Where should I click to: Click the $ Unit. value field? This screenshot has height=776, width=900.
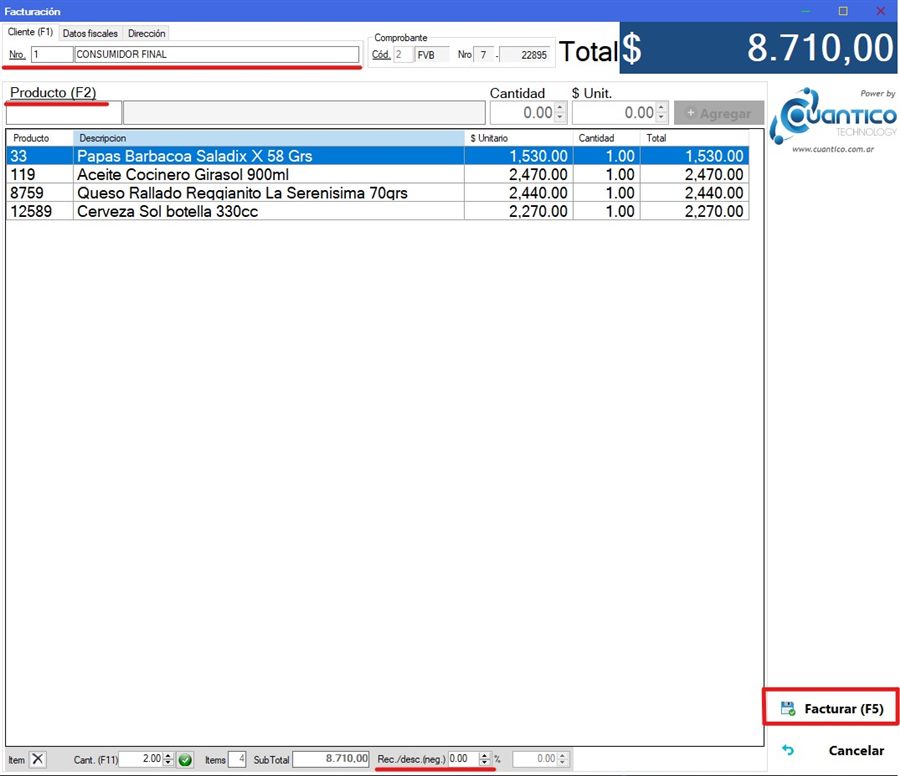click(x=615, y=112)
